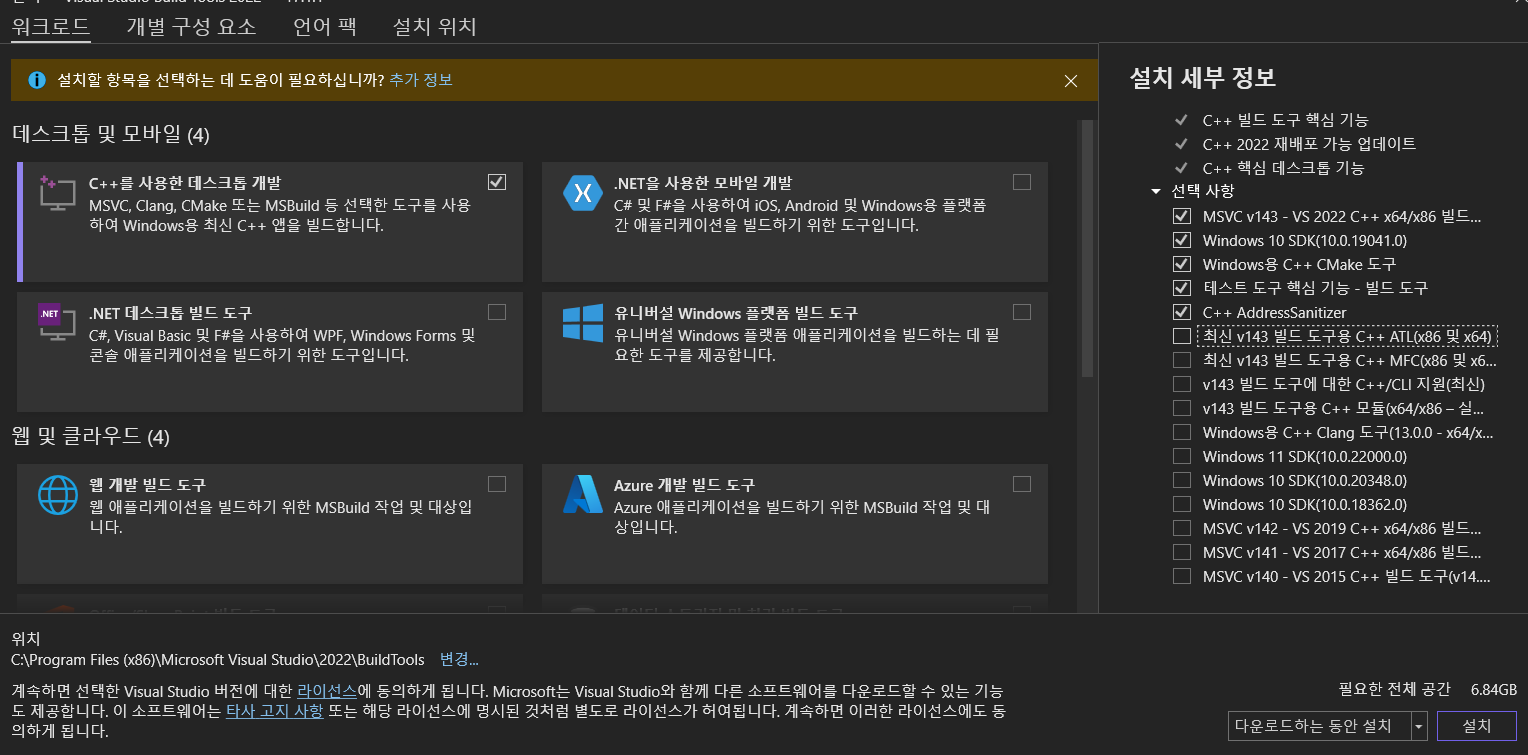Screen dimensions: 1528x755
Task: Check Windows용 C++ Clang 도구 option
Action: [1182, 432]
